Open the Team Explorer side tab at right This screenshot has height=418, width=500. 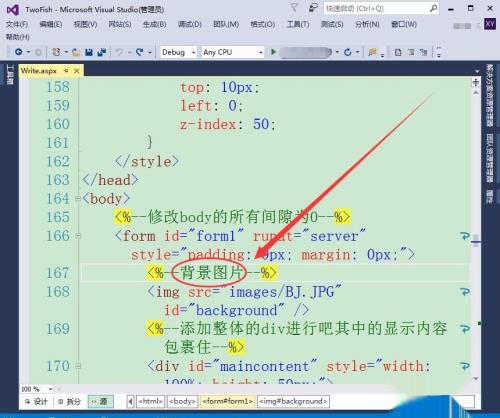pyautogui.click(x=489, y=157)
